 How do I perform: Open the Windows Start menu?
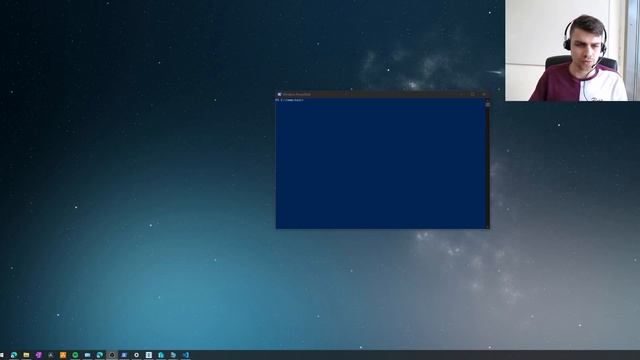click(x=2, y=355)
